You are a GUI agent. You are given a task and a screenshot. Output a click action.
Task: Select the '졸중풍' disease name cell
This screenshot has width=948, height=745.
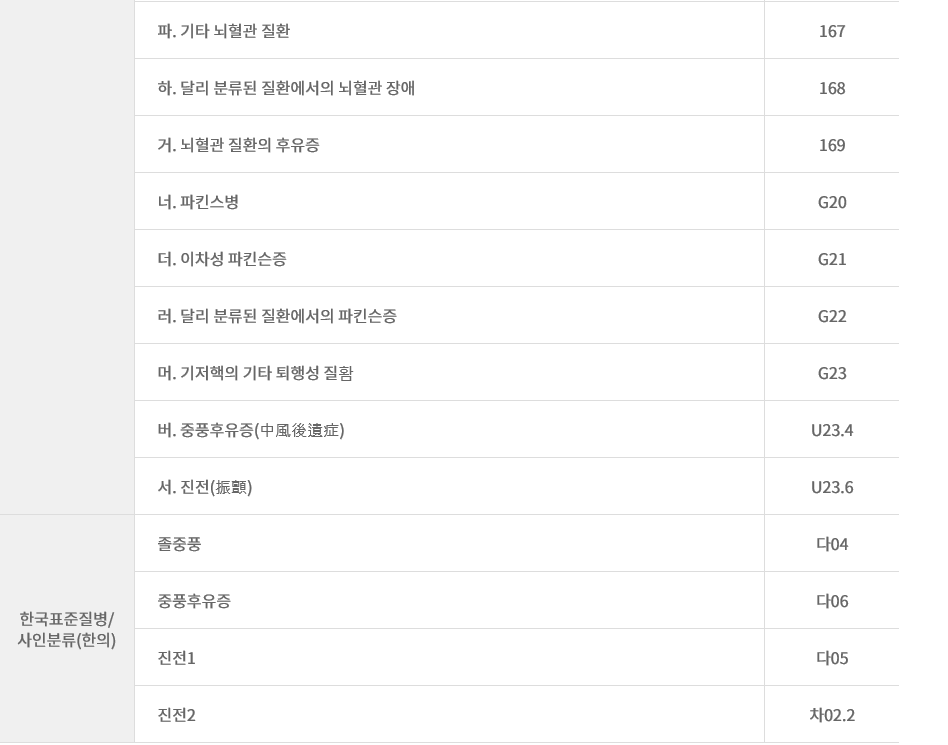(179, 544)
